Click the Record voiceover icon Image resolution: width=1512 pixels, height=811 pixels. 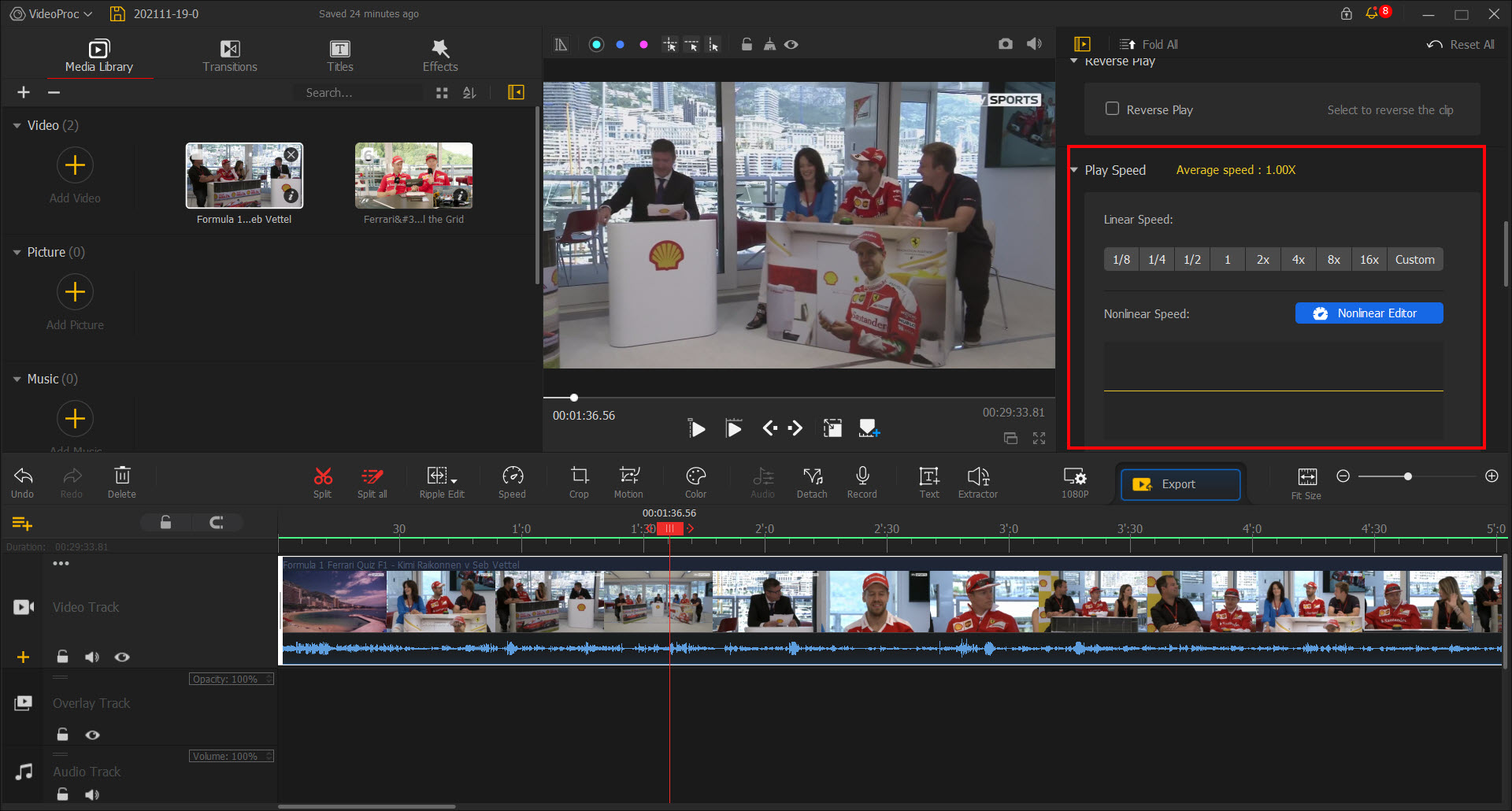[x=862, y=481]
